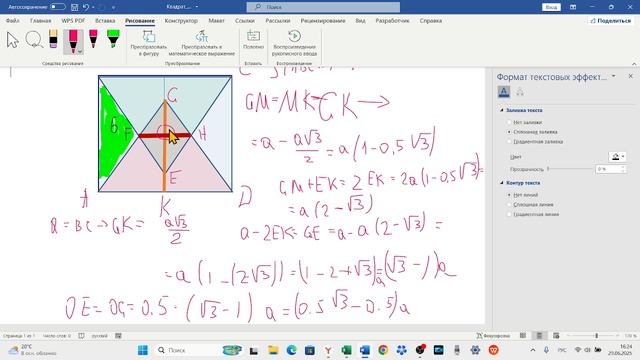640x360 pixels.
Task: Open File Explorer from taskbar
Action: click(x=273, y=350)
